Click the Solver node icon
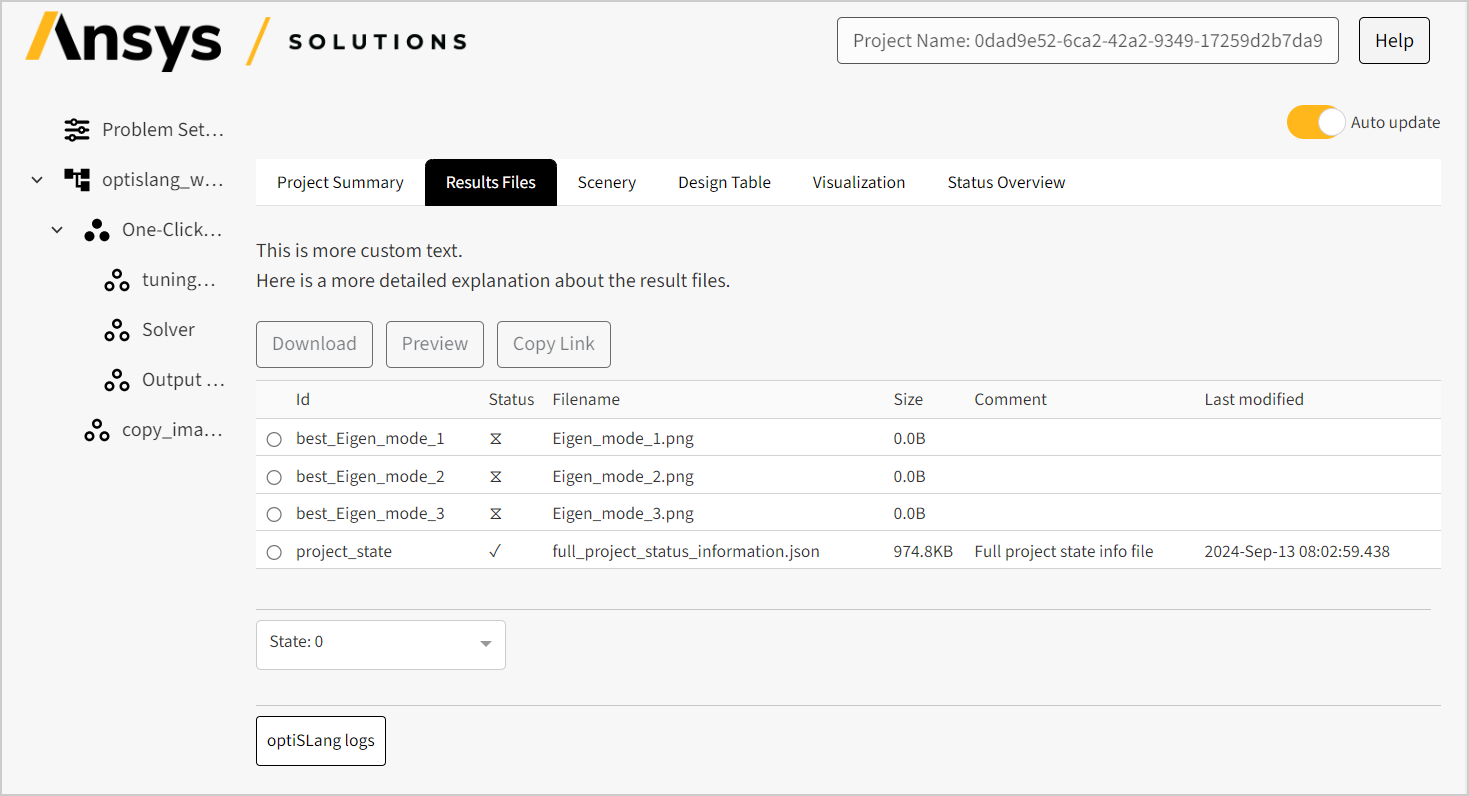Image resolution: width=1469 pixels, height=796 pixels. coord(117,330)
